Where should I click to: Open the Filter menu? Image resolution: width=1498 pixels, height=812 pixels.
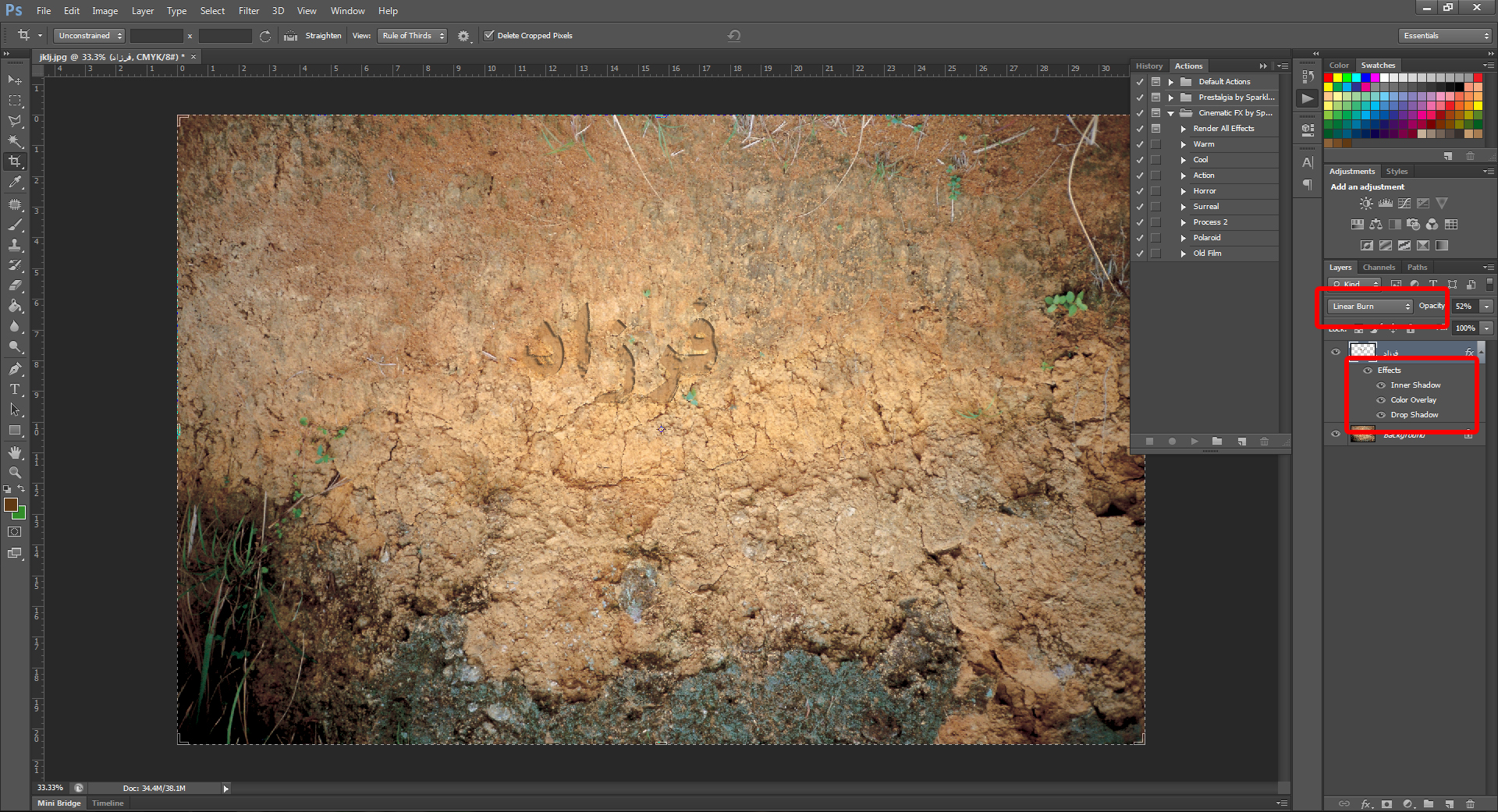tap(249, 11)
